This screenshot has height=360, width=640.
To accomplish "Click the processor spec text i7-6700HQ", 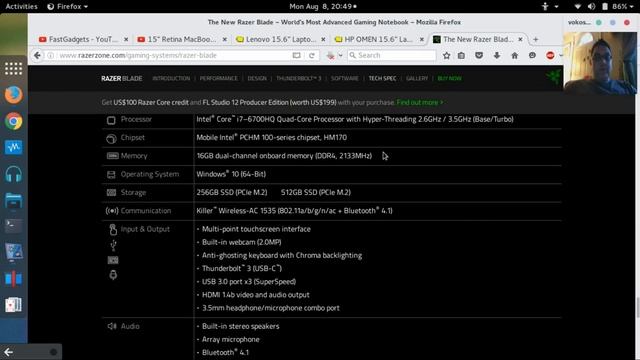I will tap(355, 119).
